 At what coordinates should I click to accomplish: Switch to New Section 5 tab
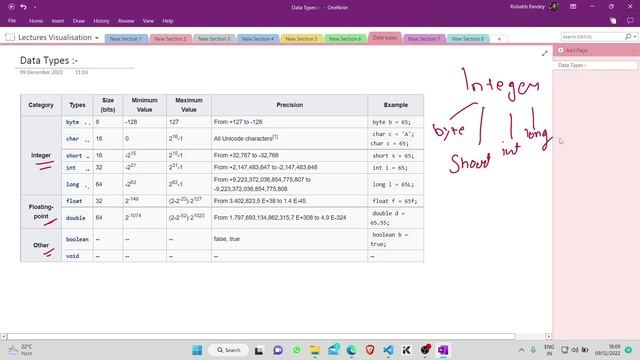pos(301,39)
